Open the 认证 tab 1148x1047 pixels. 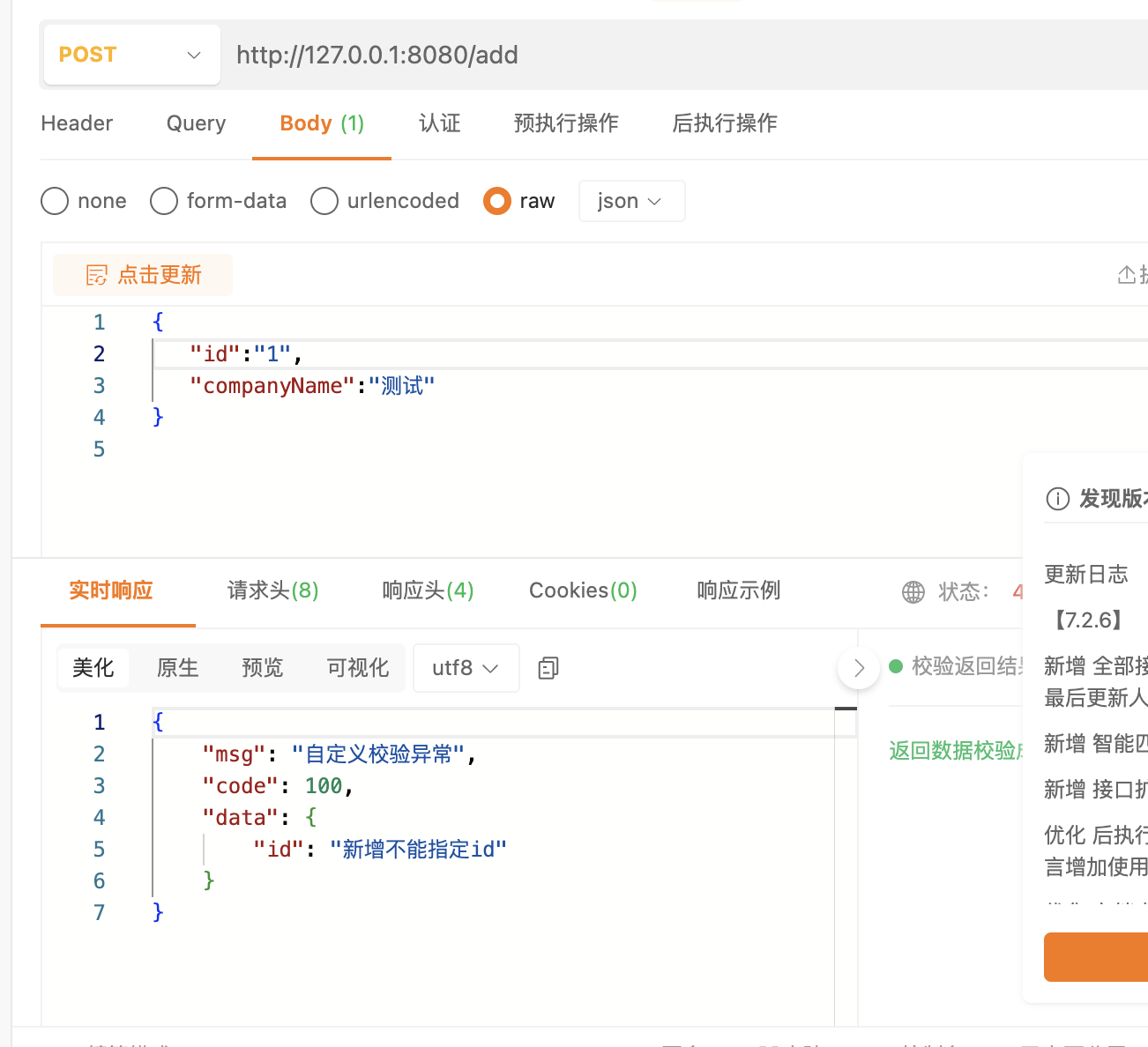pos(440,123)
